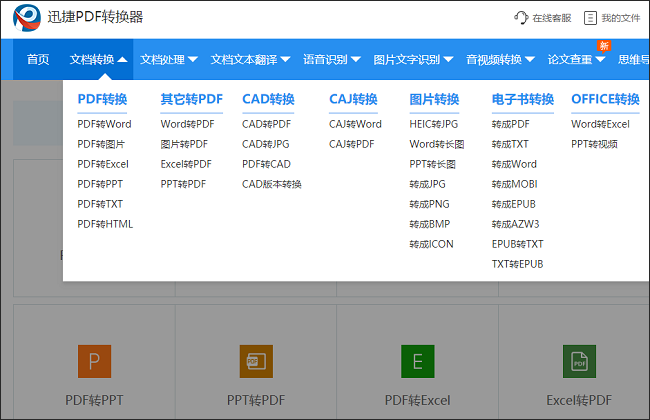Click the CAJ转Word link
The image size is (650, 420).
point(355,124)
